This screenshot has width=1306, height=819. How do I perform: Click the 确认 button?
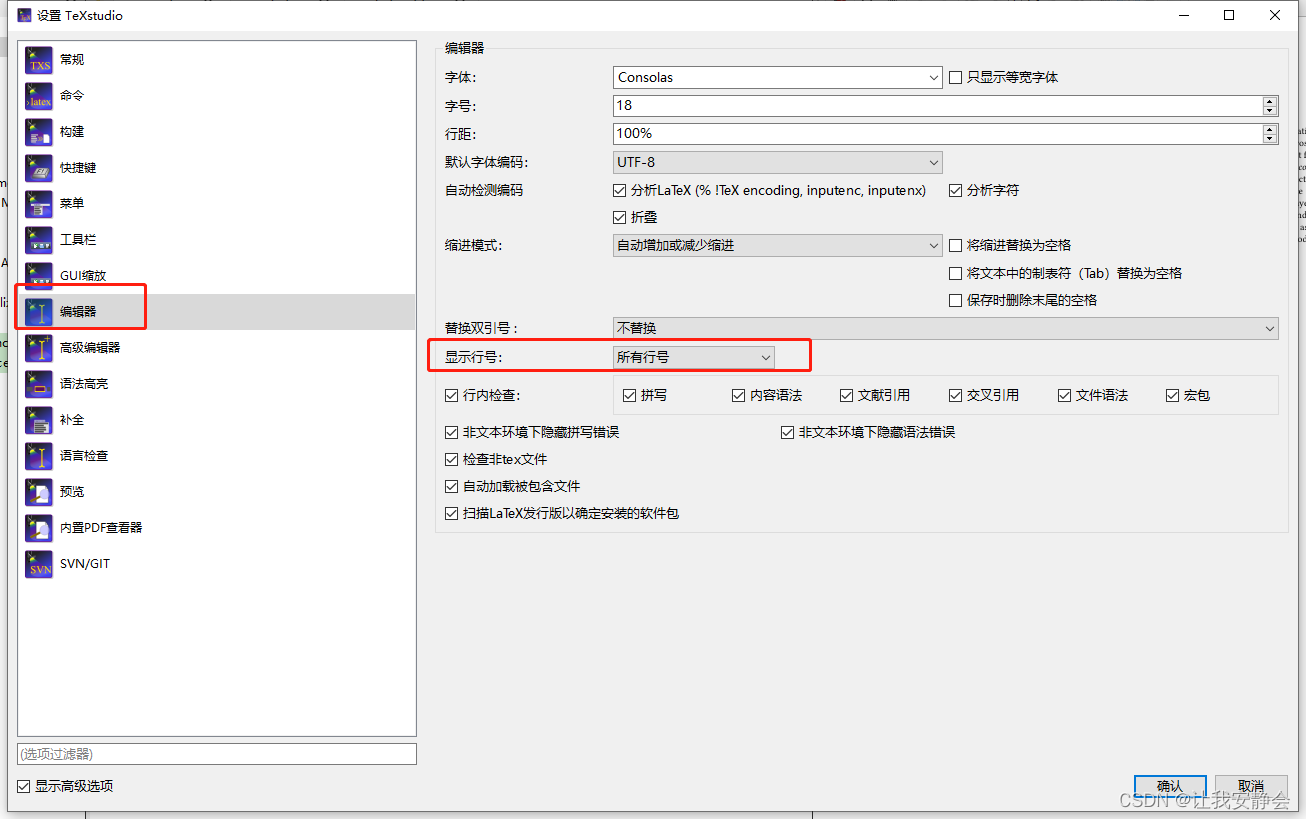(1170, 786)
